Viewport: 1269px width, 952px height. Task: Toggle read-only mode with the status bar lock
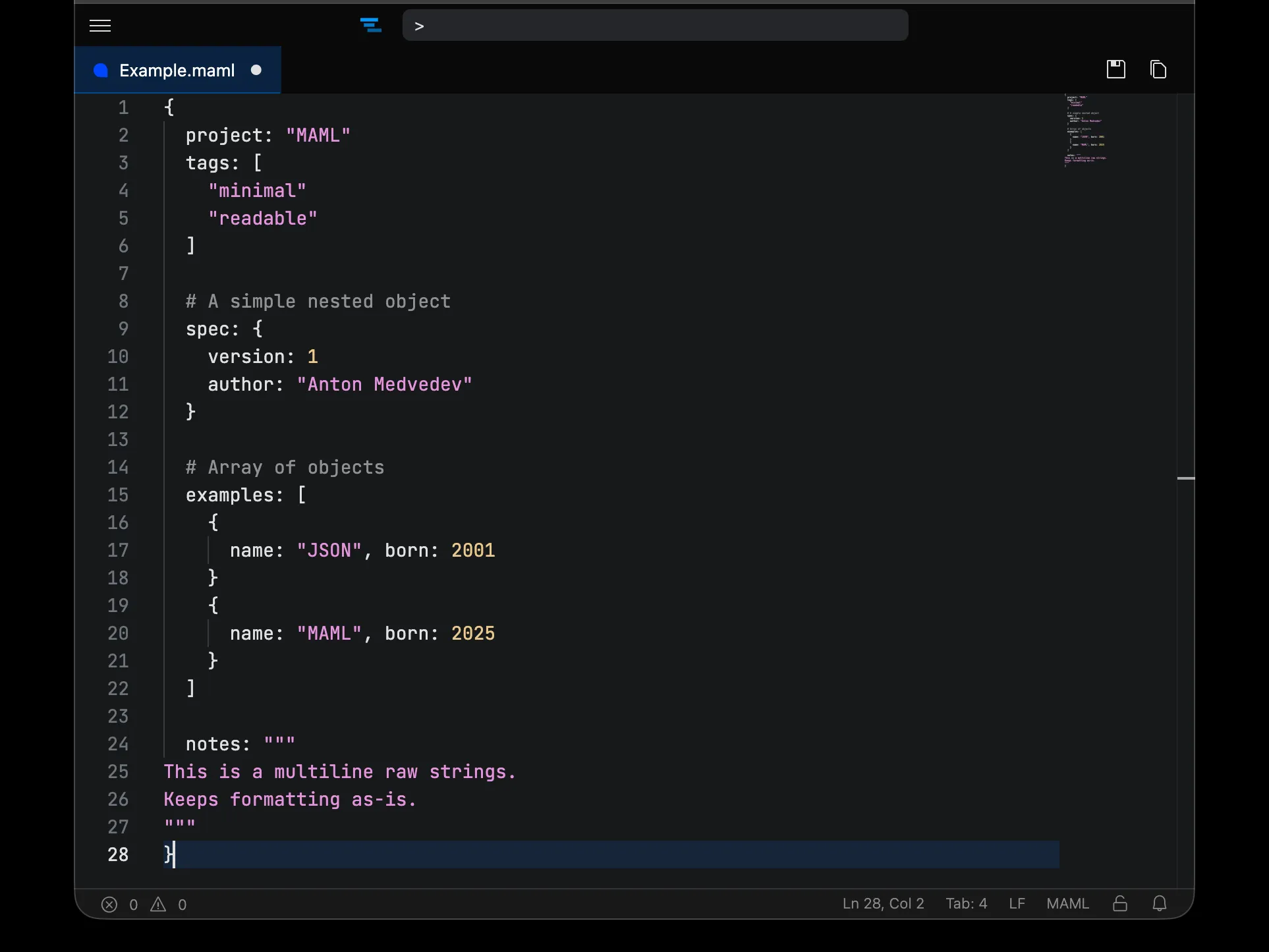tap(1120, 903)
